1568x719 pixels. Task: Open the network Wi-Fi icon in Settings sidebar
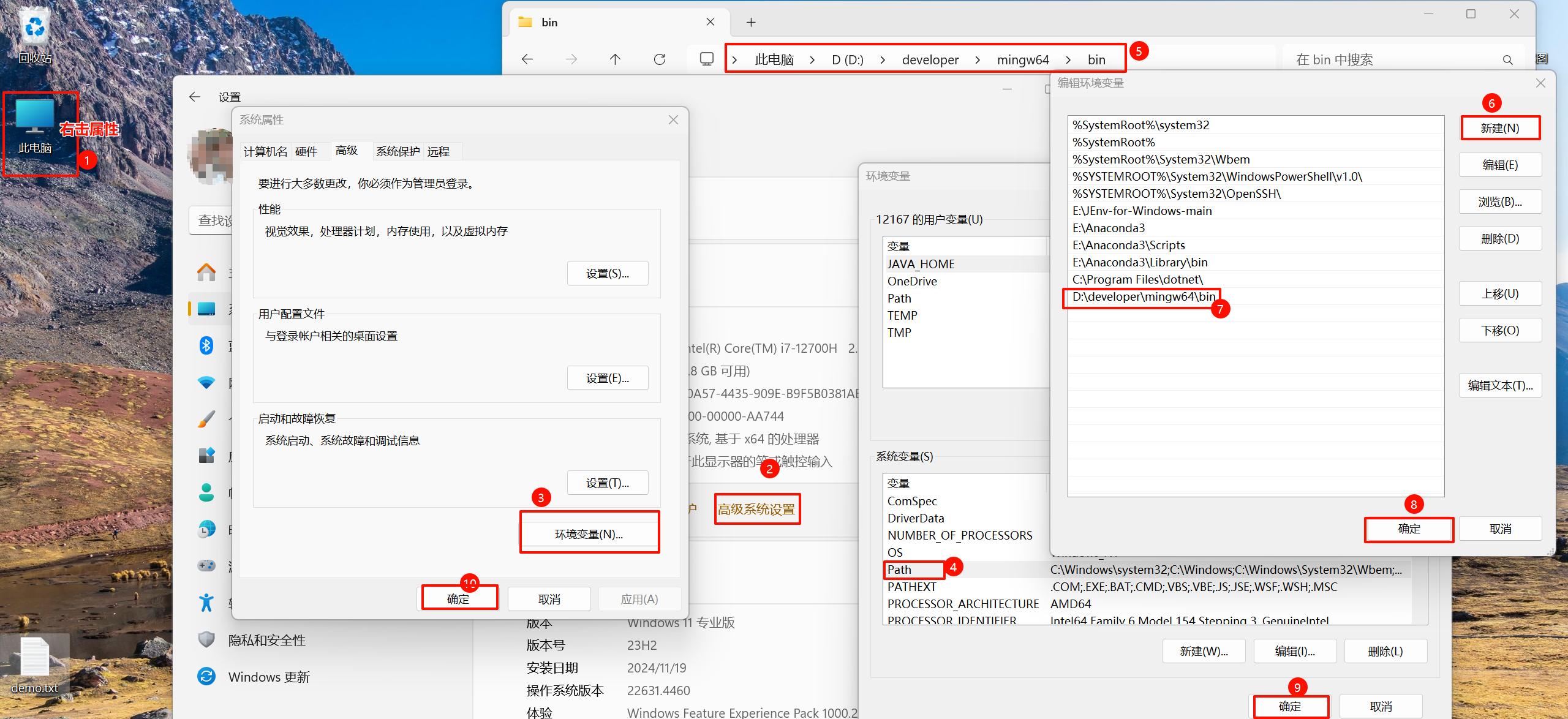206,382
